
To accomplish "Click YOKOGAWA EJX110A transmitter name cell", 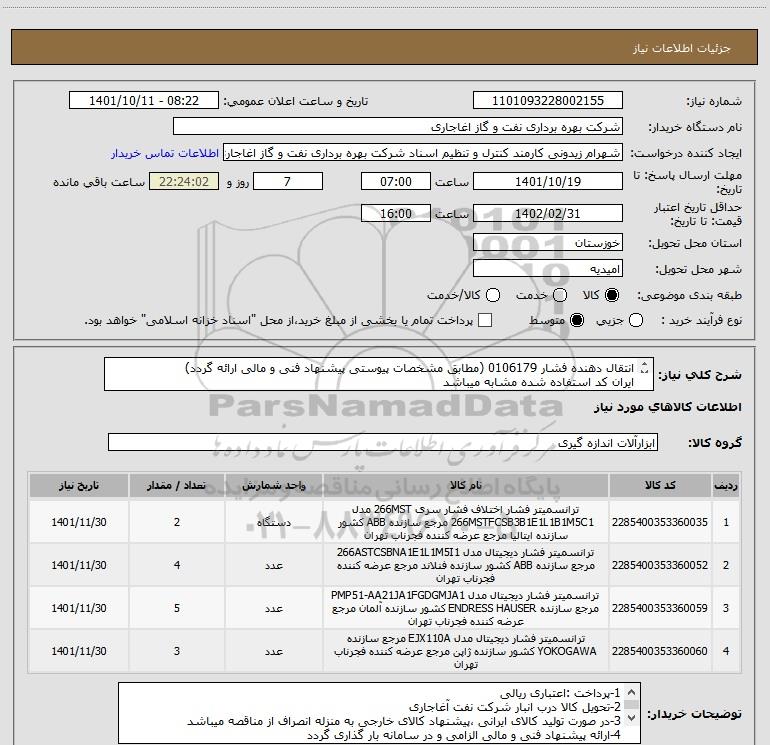I will pos(466,651).
